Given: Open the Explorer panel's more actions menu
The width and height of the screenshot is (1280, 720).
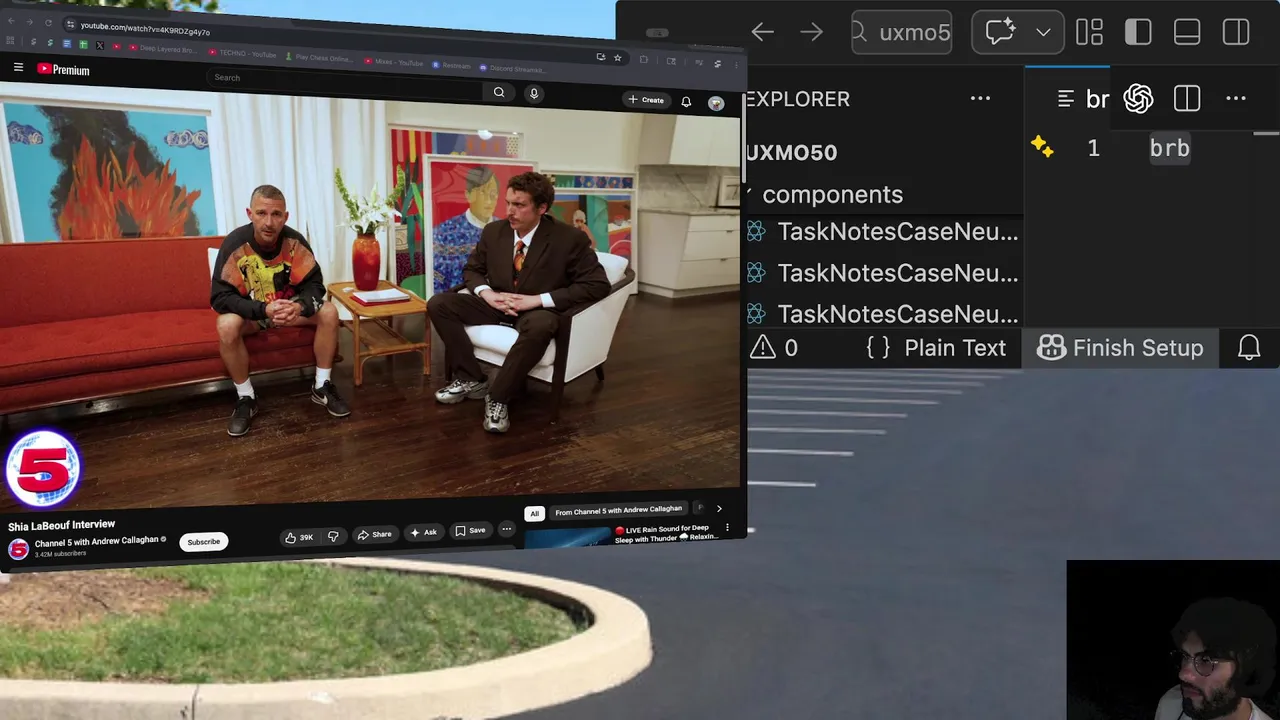Looking at the screenshot, I should pos(980,98).
